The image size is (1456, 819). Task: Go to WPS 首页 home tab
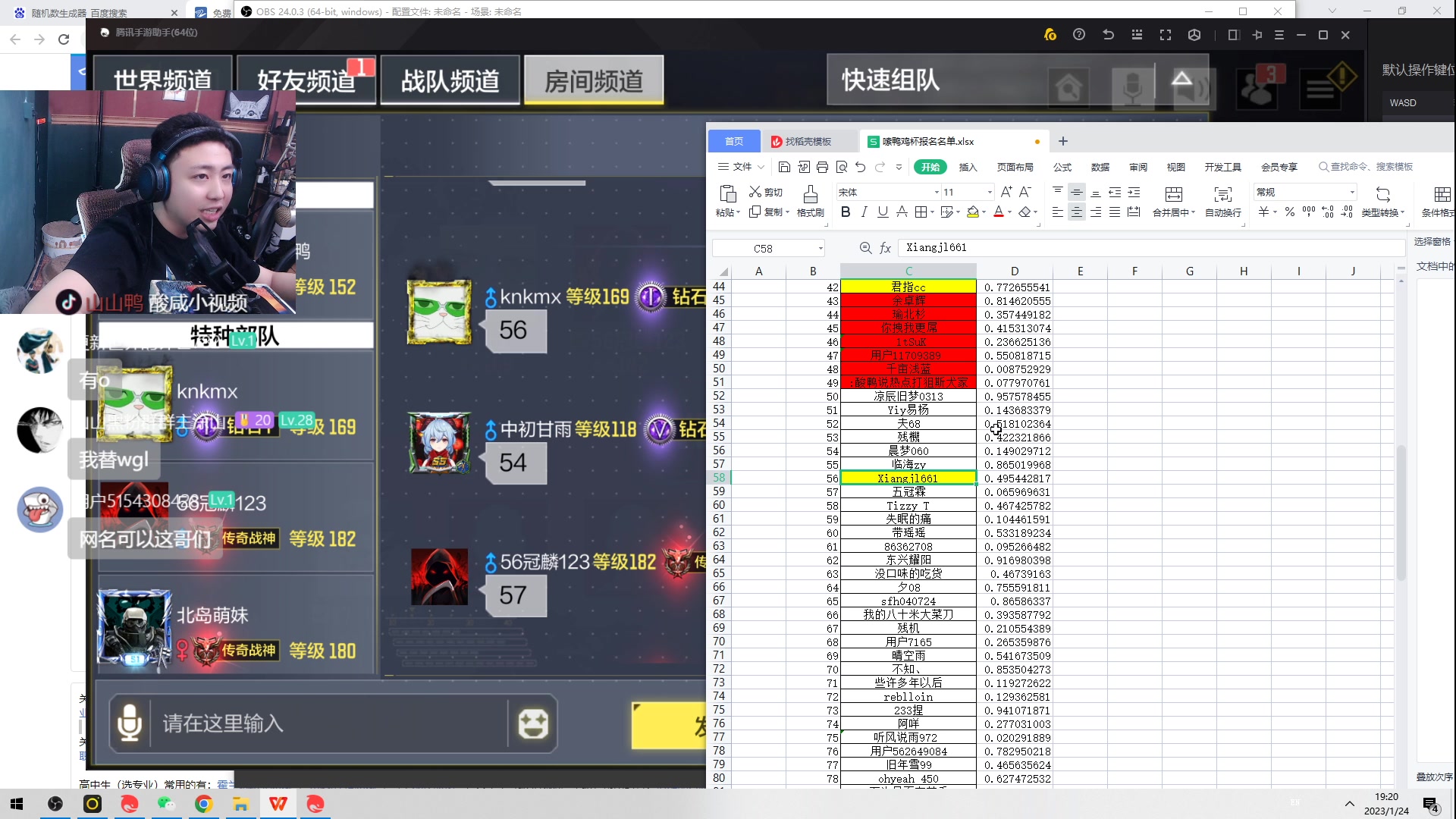[x=734, y=142]
